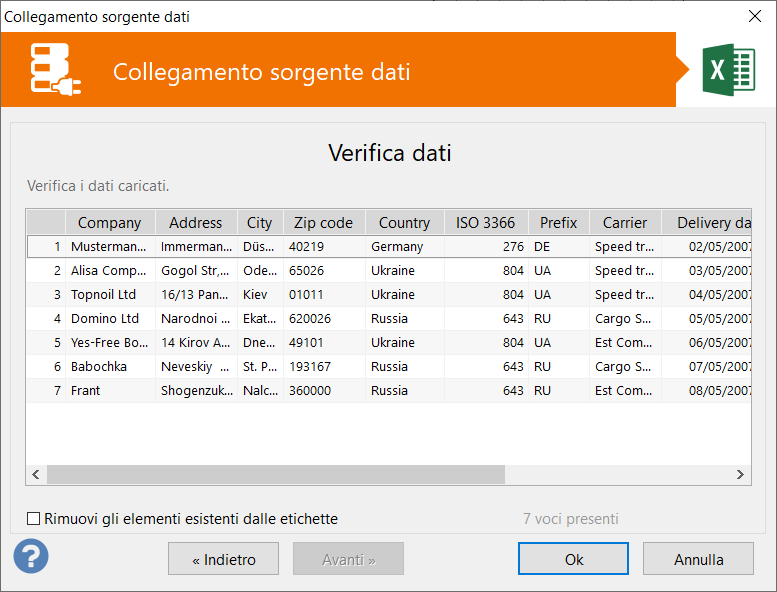This screenshot has height=592, width=777.
Task: Cancel using the Annulla button
Action: pos(698,559)
